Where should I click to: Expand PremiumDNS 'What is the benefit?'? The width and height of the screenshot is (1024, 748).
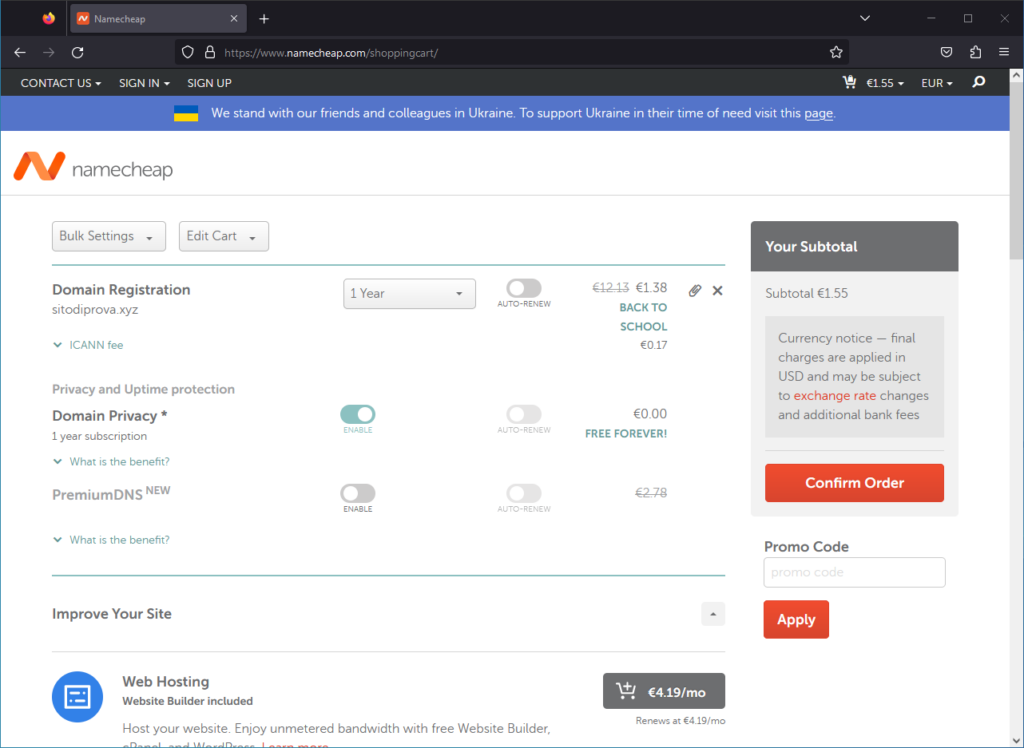(x=112, y=540)
